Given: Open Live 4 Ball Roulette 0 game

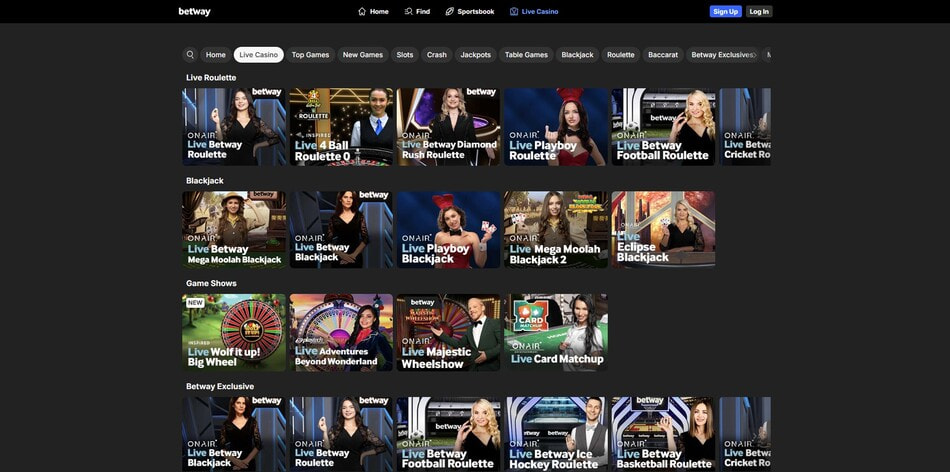Looking at the screenshot, I should coord(341,127).
